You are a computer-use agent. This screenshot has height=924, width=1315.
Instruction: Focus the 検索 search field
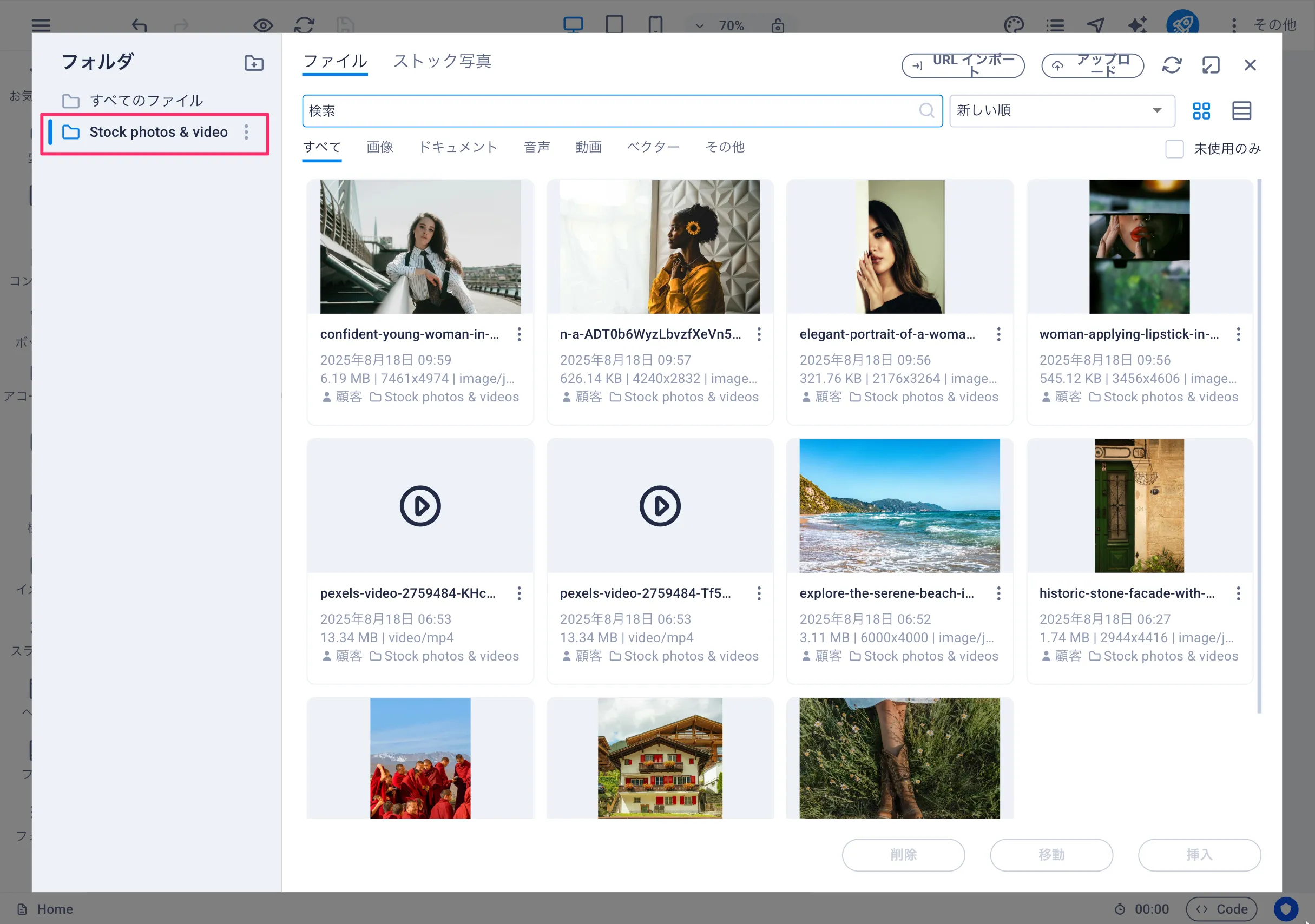(x=622, y=110)
